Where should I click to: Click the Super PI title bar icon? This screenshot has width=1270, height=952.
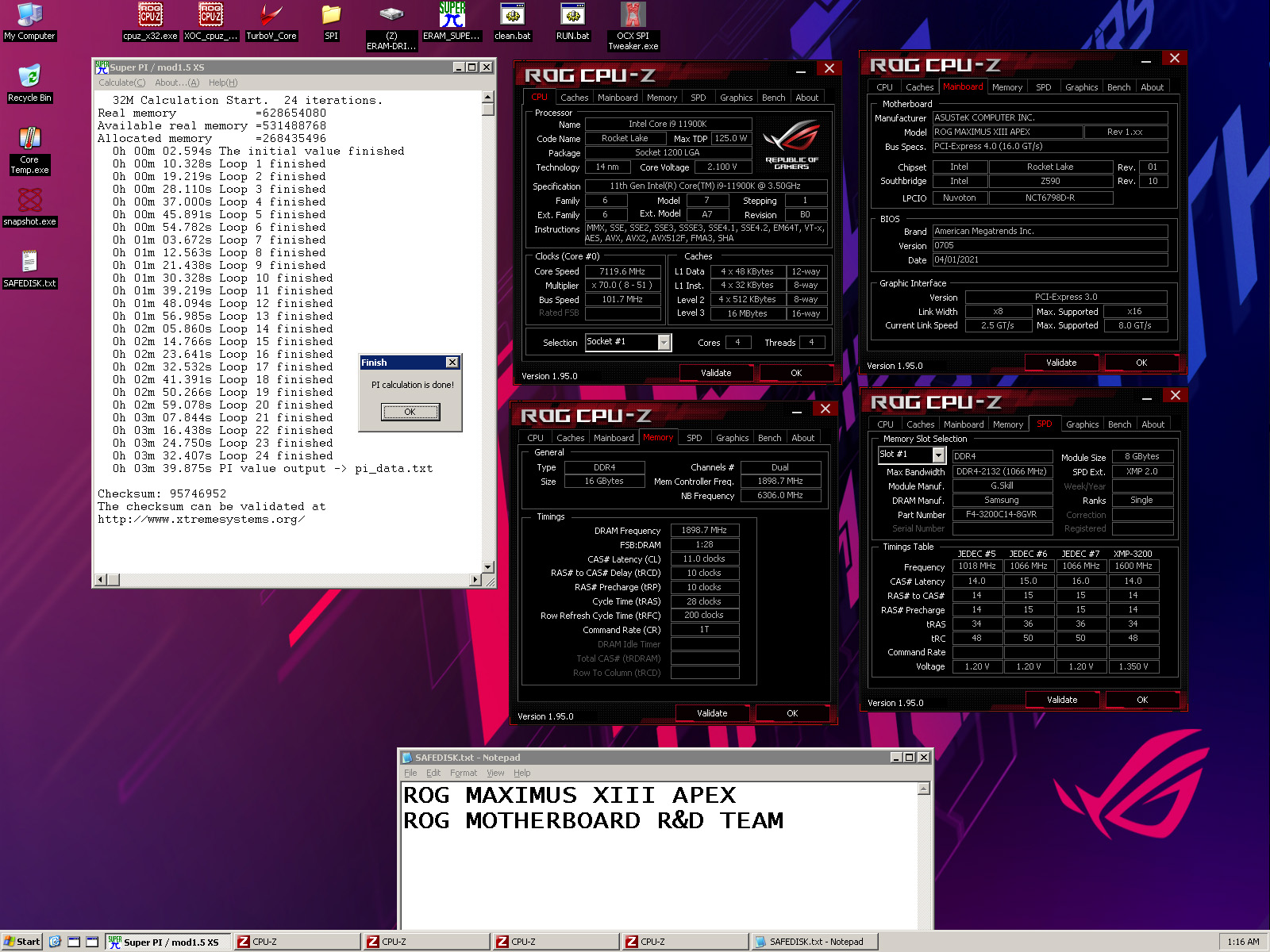coord(102,67)
